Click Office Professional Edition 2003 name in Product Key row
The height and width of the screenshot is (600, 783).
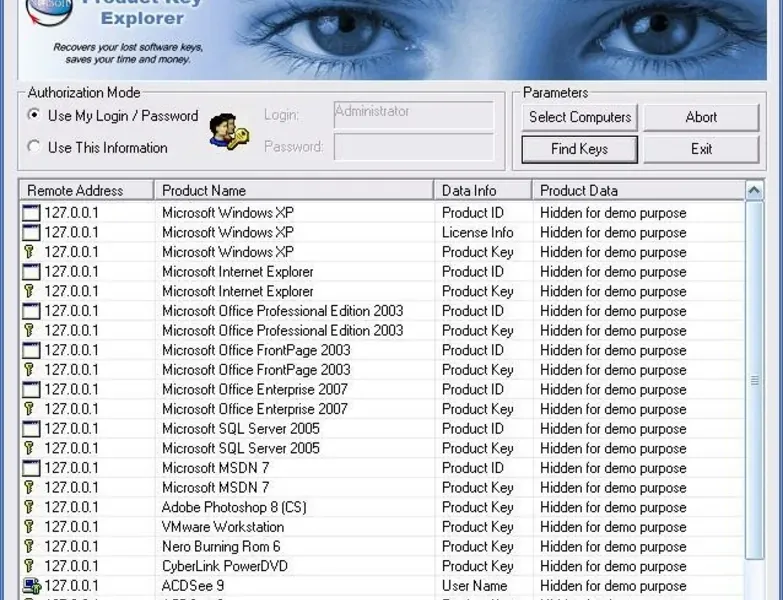click(283, 330)
